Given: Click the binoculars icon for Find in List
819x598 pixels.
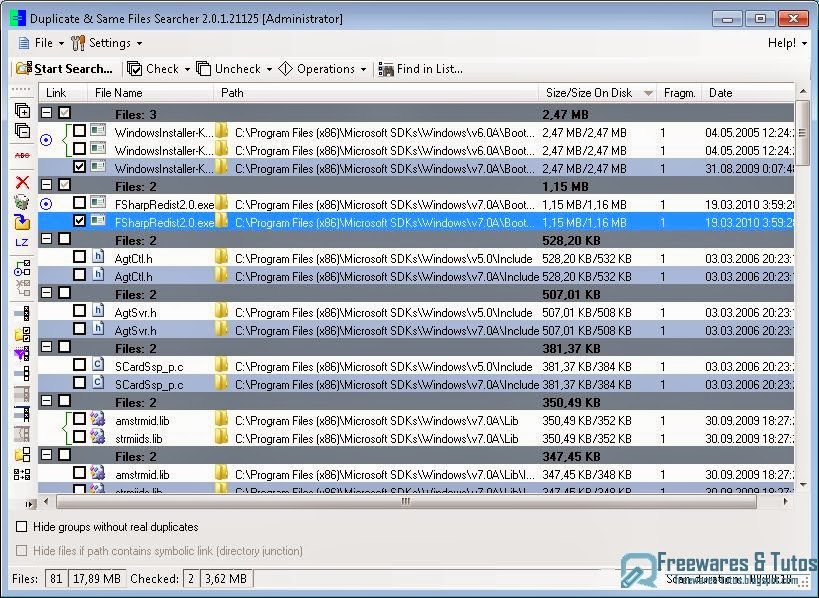Looking at the screenshot, I should [385, 69].
